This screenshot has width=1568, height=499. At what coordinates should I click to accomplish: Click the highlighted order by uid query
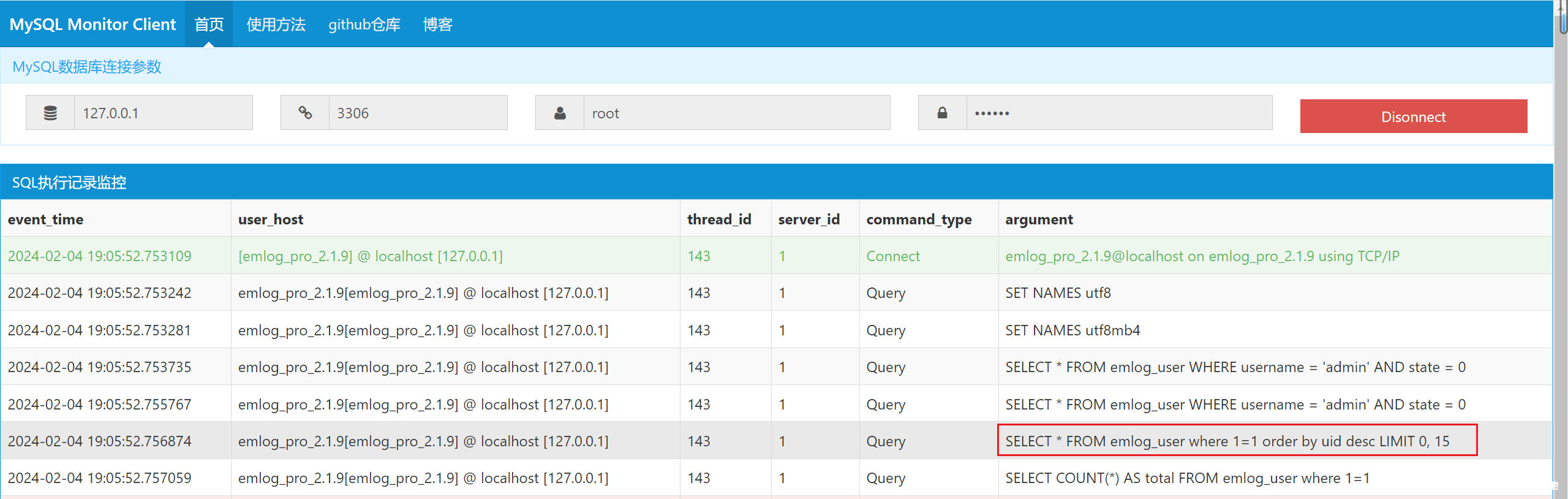(x=1227, y=441)
